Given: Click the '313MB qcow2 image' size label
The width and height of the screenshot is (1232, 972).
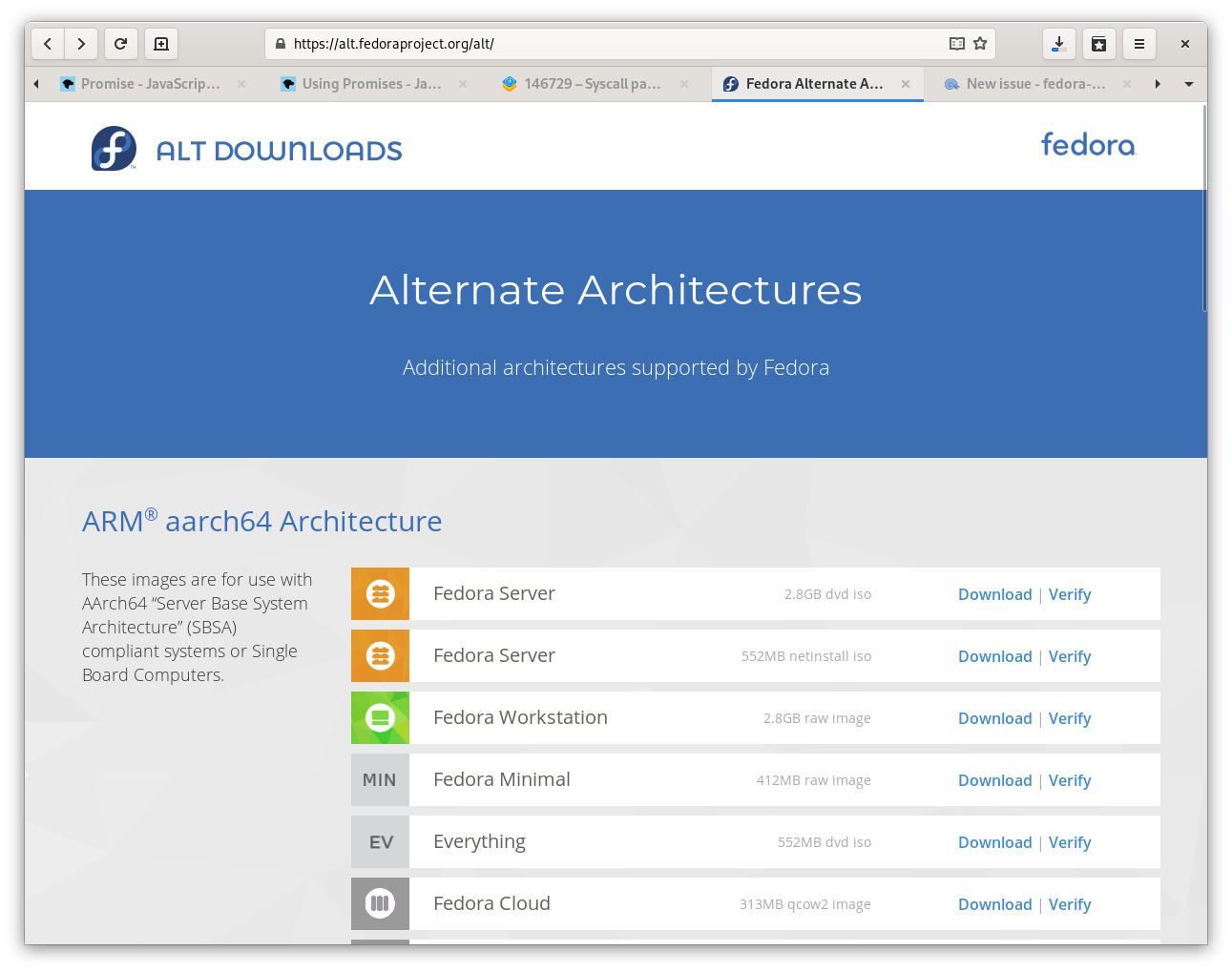Looking at the screenshot, I should (805, 904).
